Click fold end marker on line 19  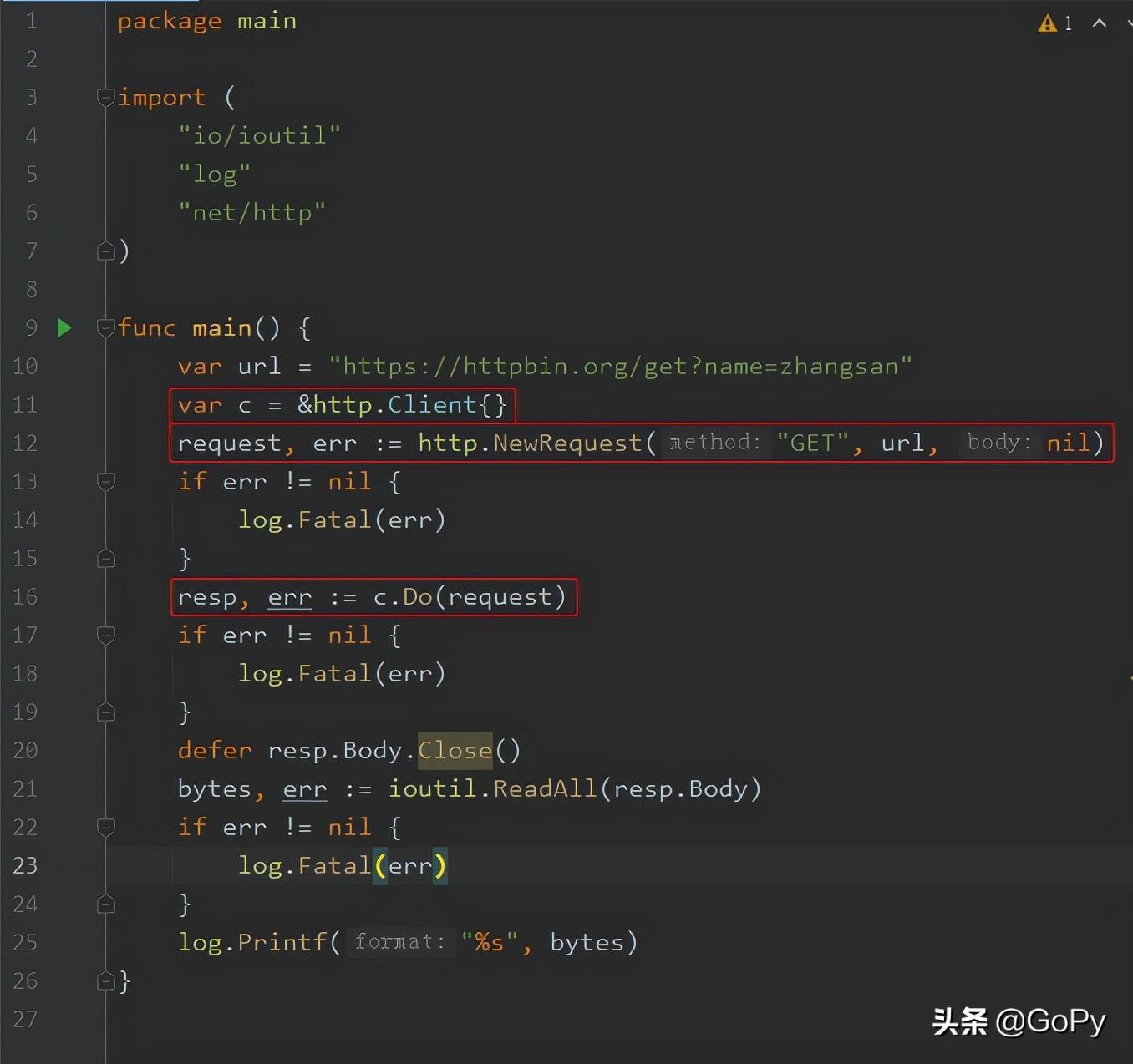105,712
